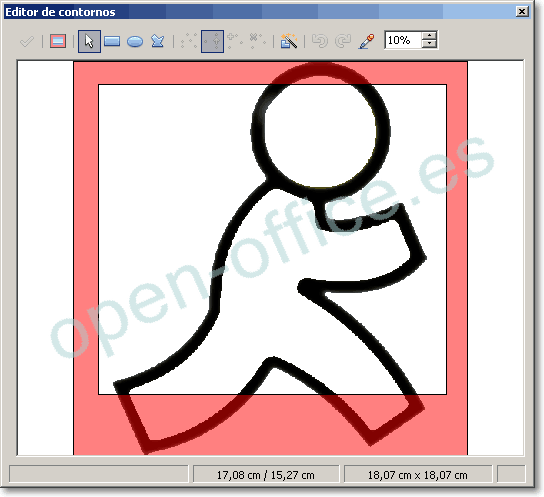Click the position readout 17,08 cm / 15,27 cm
This screenshot has width=544, height=497.
(x=266, y=475)
